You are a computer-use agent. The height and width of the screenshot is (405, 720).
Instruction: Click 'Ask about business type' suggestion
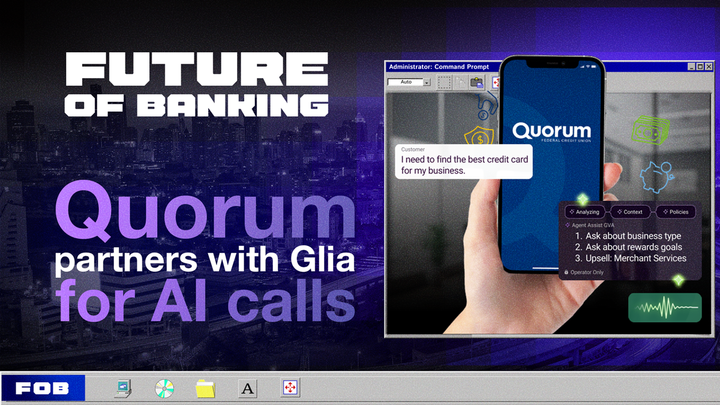coord(633,236)
